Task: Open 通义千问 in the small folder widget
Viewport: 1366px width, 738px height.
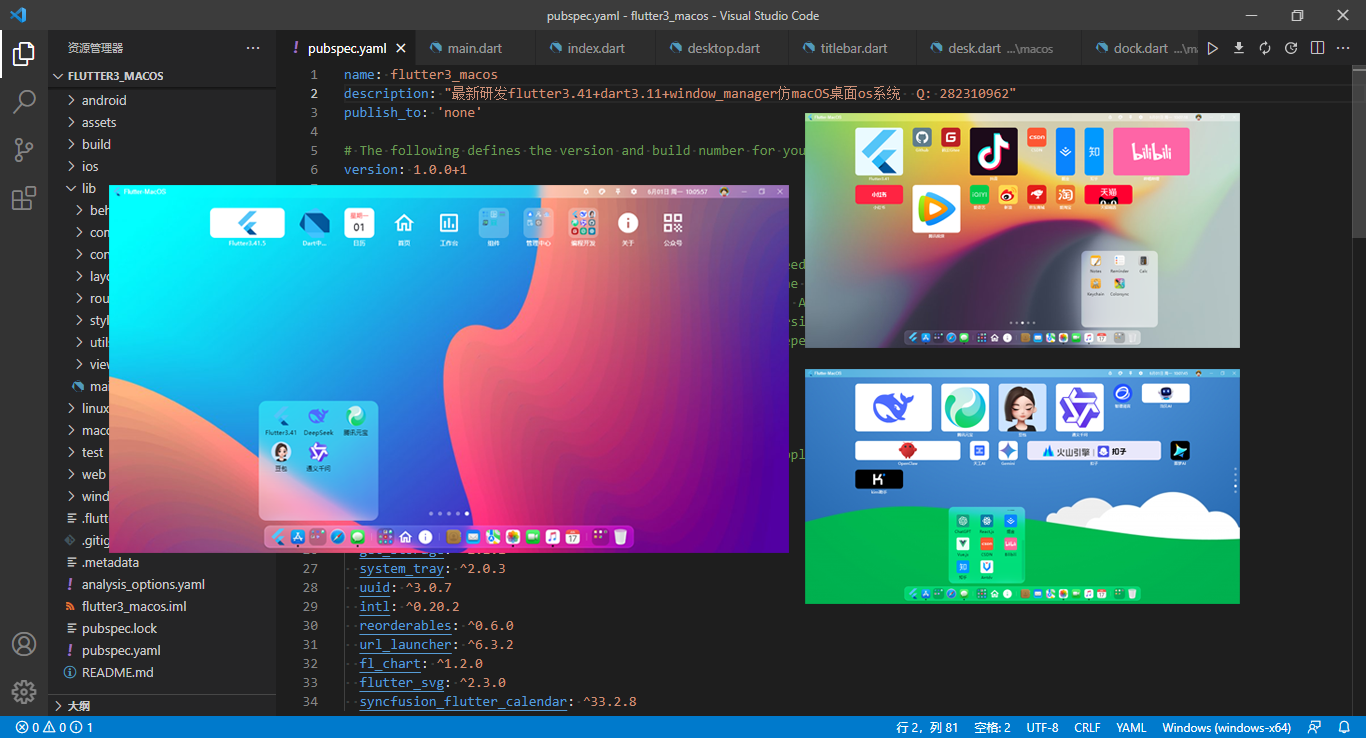Action: 318,452
